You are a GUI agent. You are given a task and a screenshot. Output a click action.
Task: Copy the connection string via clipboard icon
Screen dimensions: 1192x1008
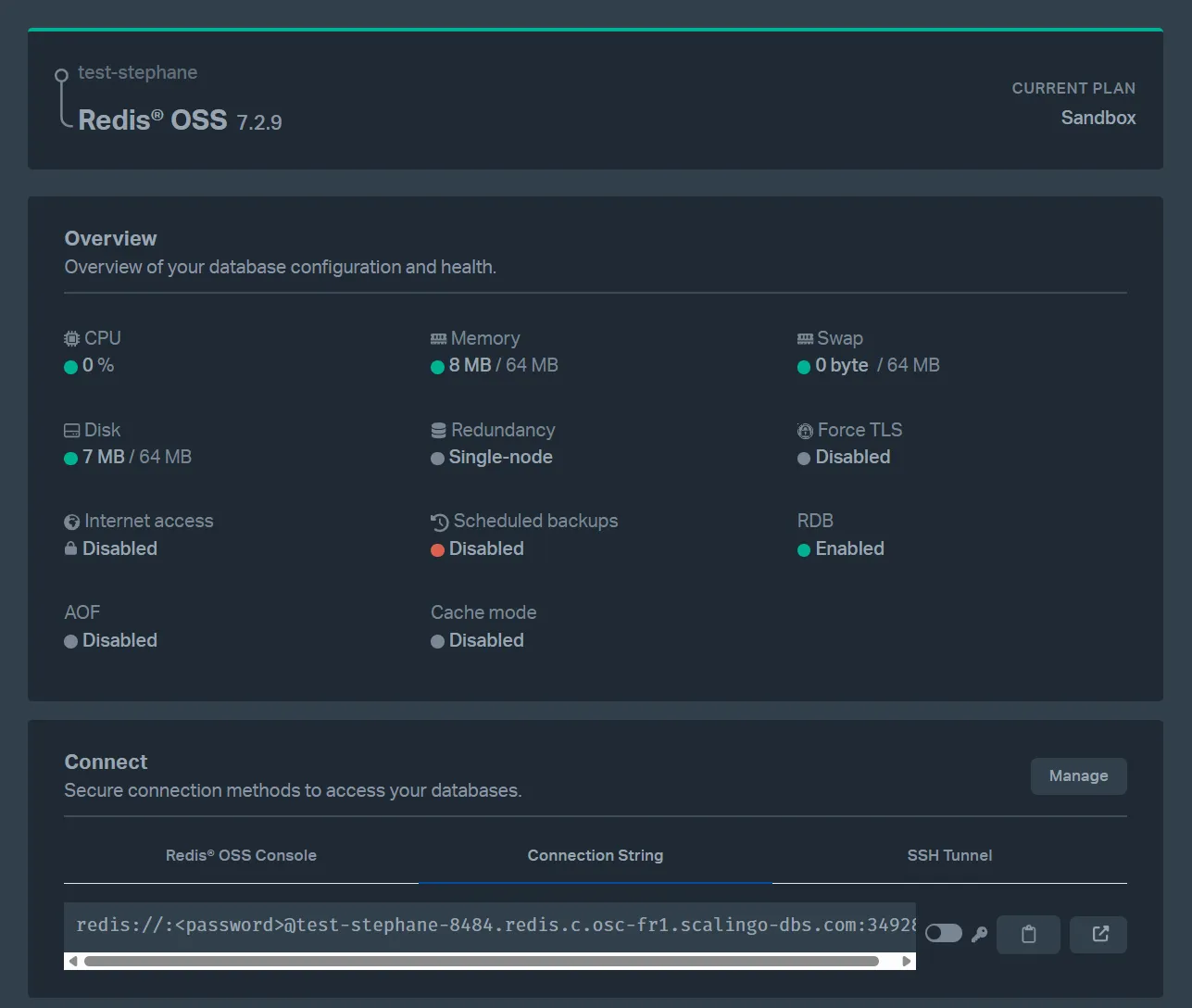[x=1028, y=934]
